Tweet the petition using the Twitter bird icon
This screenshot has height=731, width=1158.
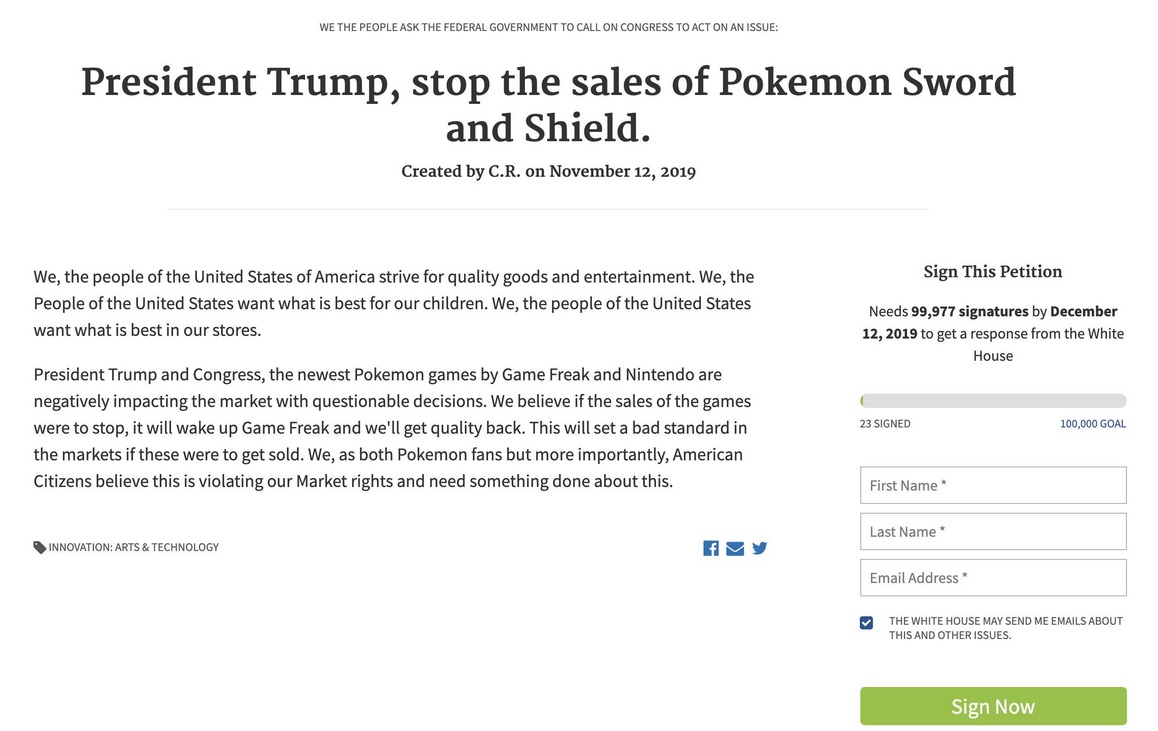coord(759,548)
